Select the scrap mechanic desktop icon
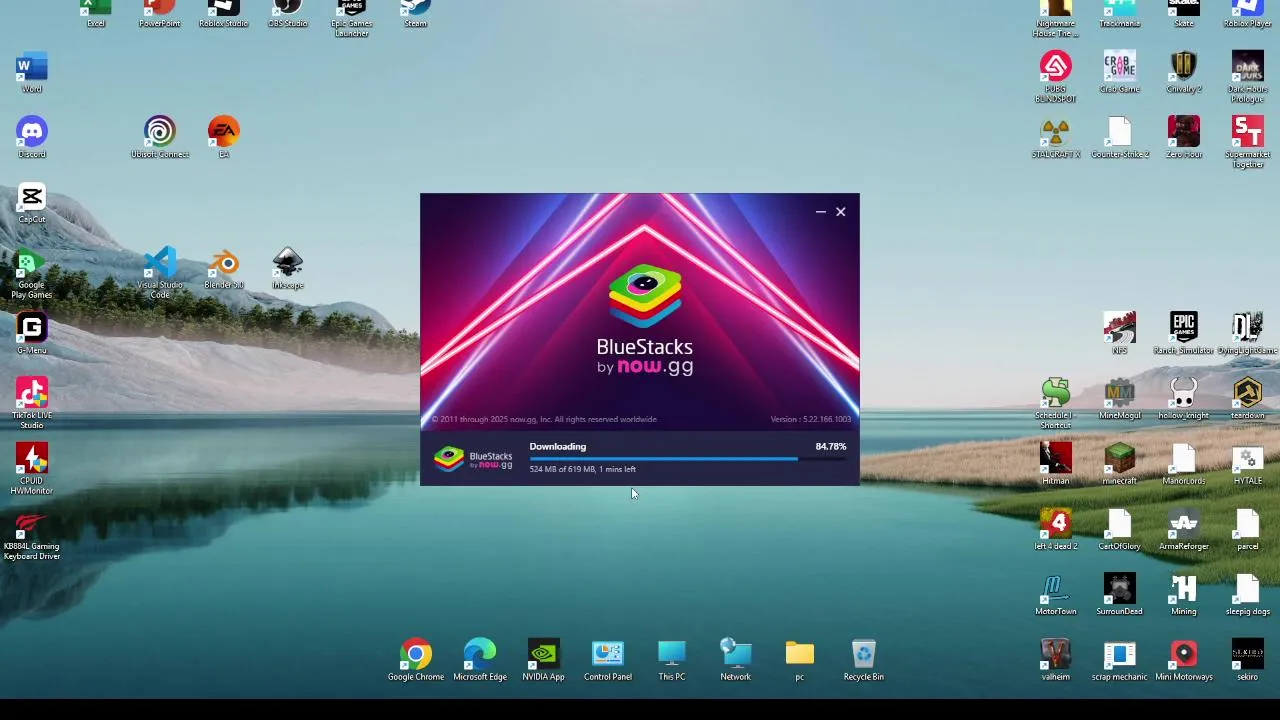The image size is (1280, 720). coord(1120,661)
